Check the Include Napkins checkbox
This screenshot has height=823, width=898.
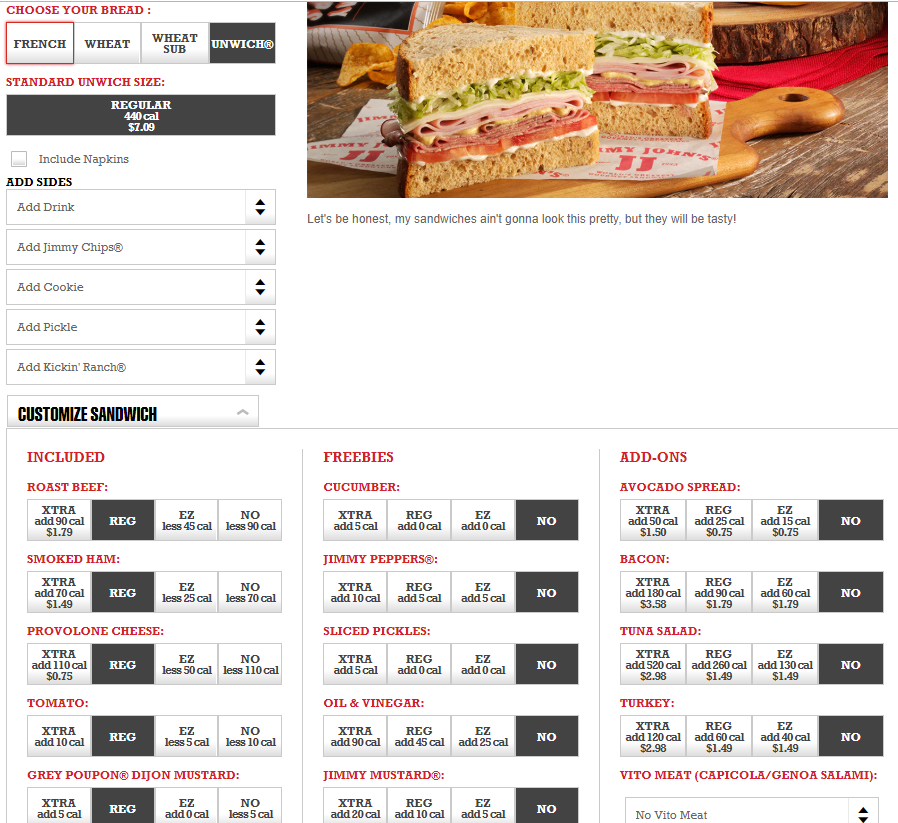19,158
